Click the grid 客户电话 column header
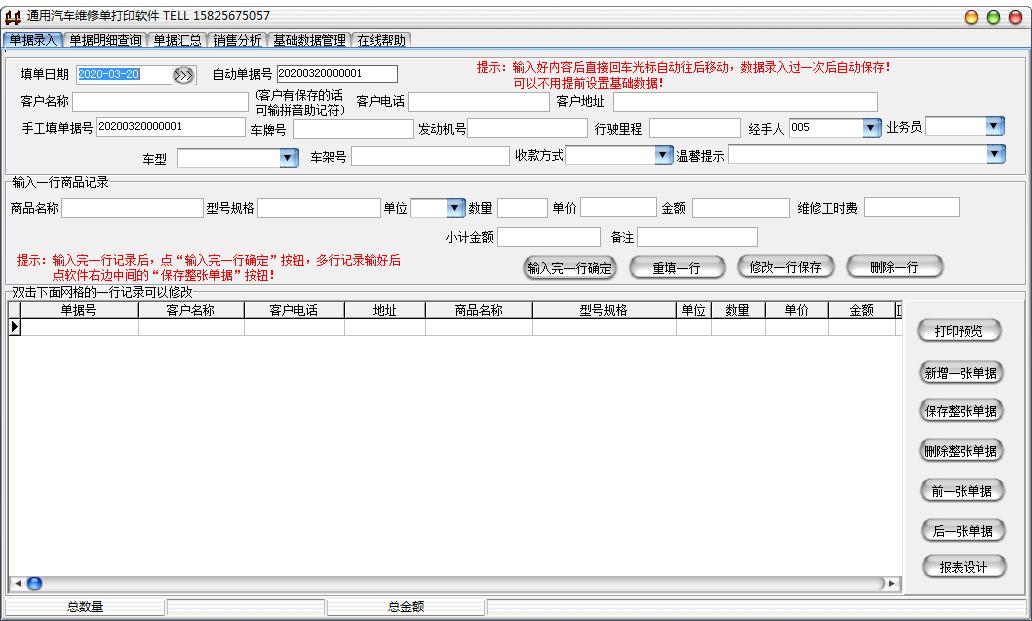This screenshot has width=1032, height=621. [x=294, y=310]
